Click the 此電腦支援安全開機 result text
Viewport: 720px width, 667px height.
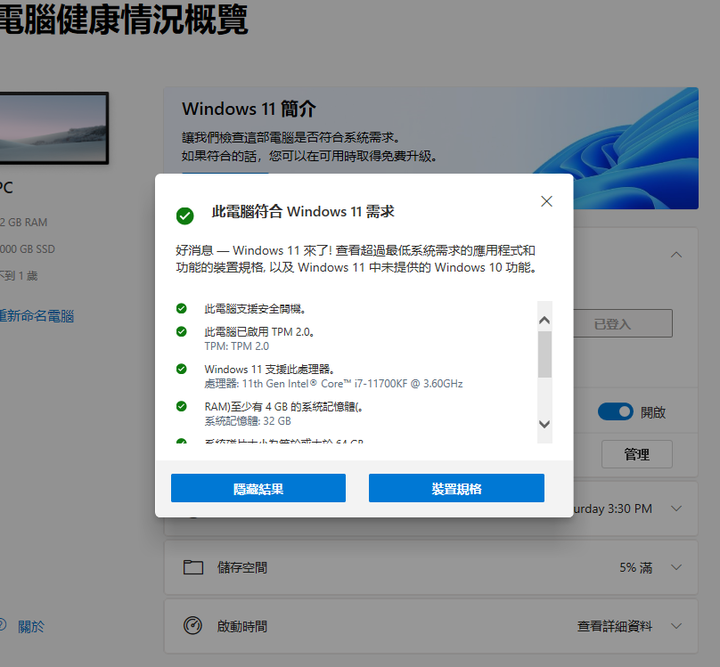point(255,308)
